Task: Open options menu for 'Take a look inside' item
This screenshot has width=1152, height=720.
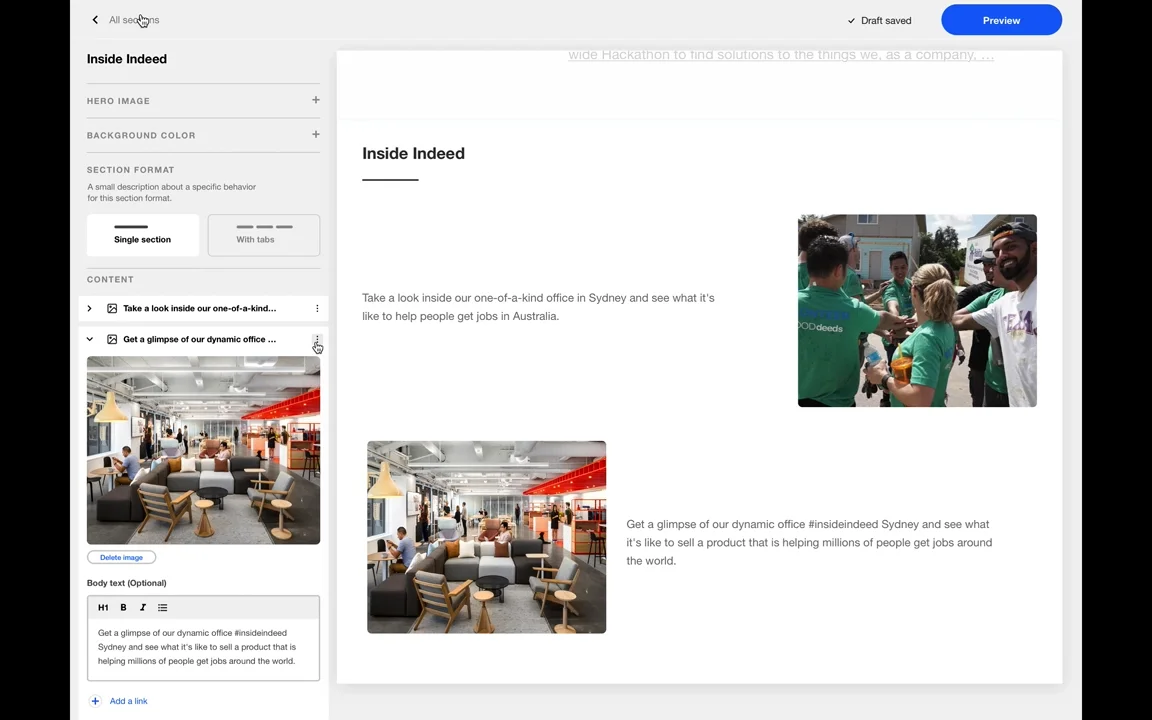Action: click(317, 309)
